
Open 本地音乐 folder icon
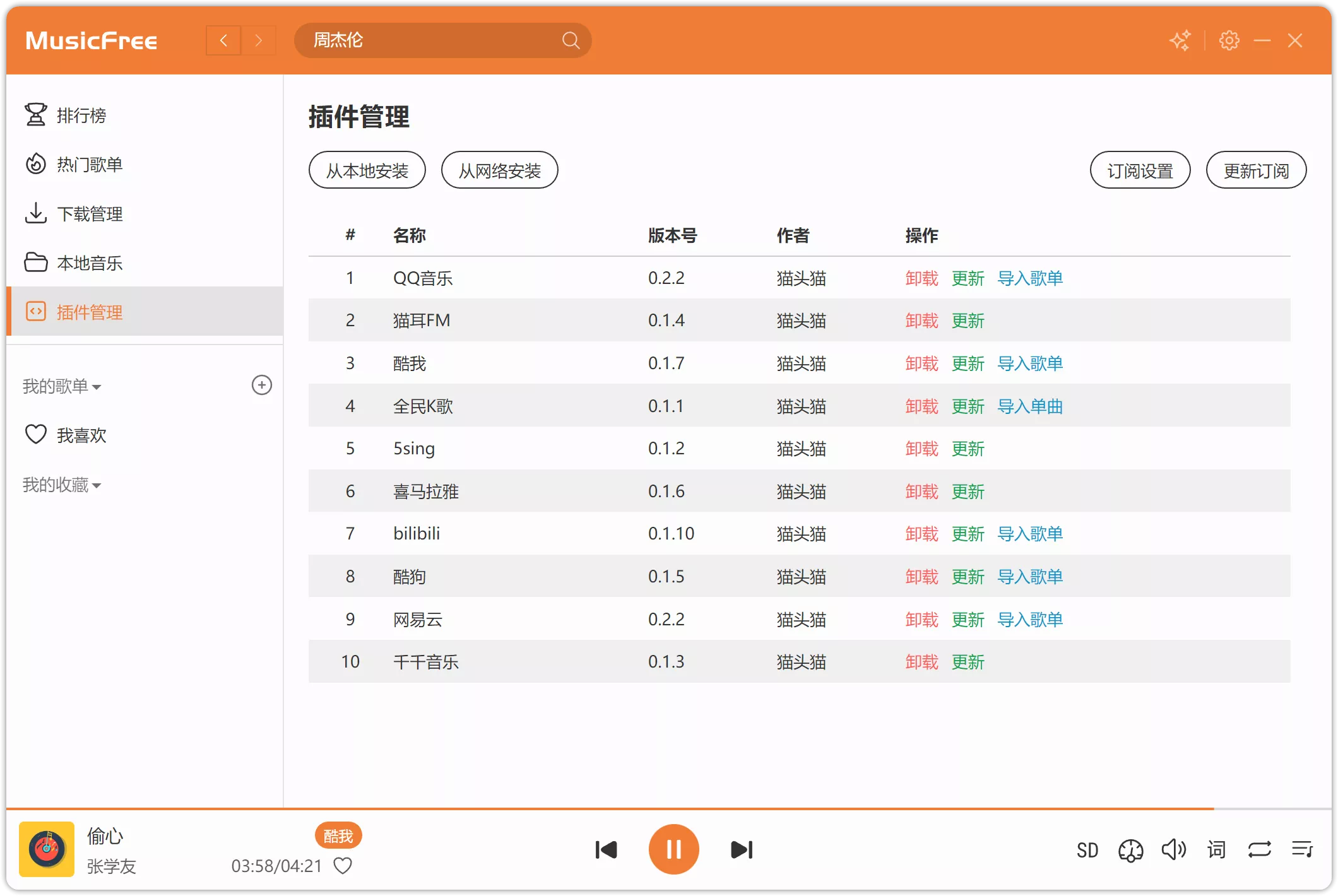pos(36,263)
